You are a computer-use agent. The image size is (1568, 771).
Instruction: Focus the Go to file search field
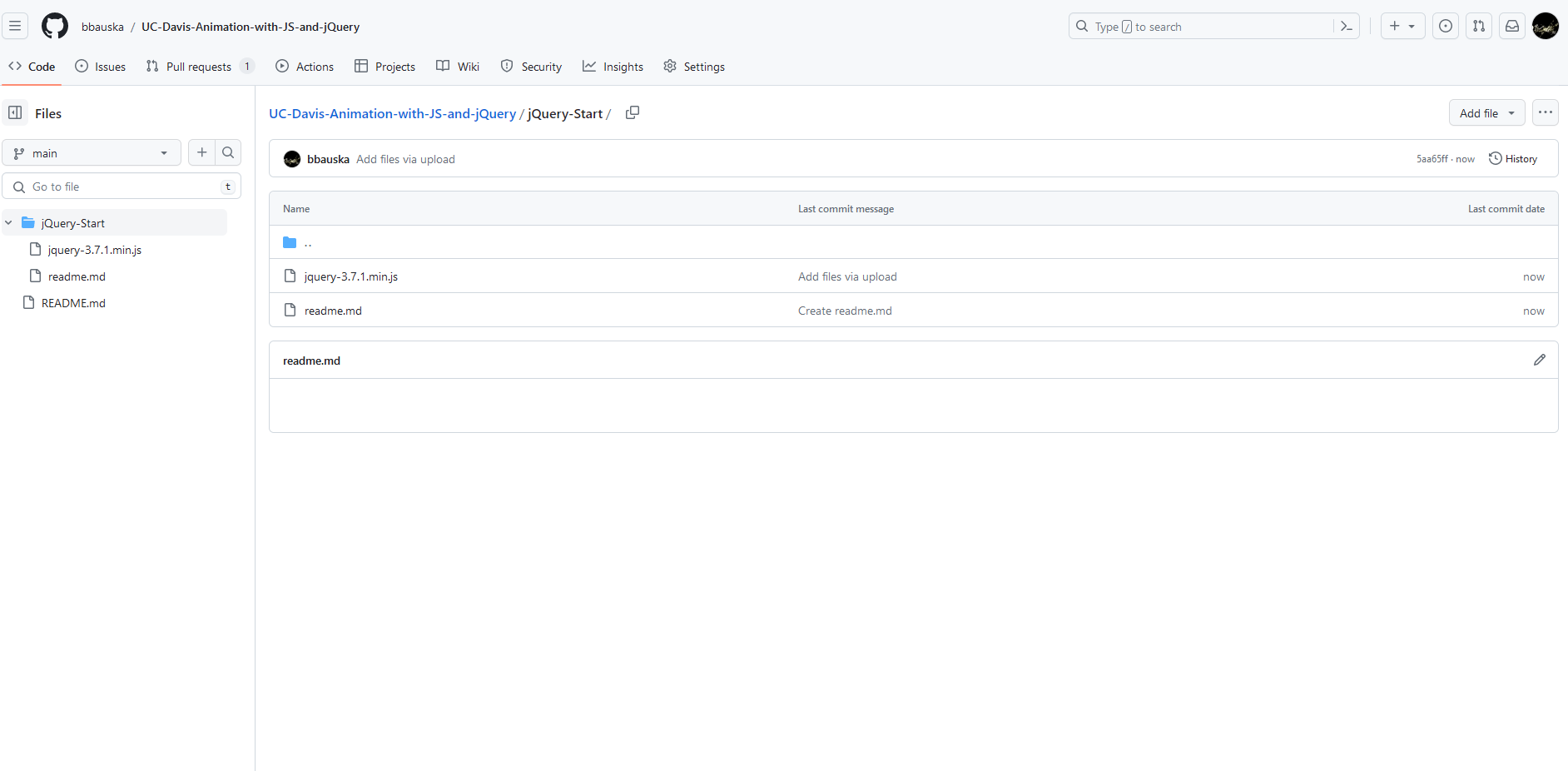(x=122, y=187)
